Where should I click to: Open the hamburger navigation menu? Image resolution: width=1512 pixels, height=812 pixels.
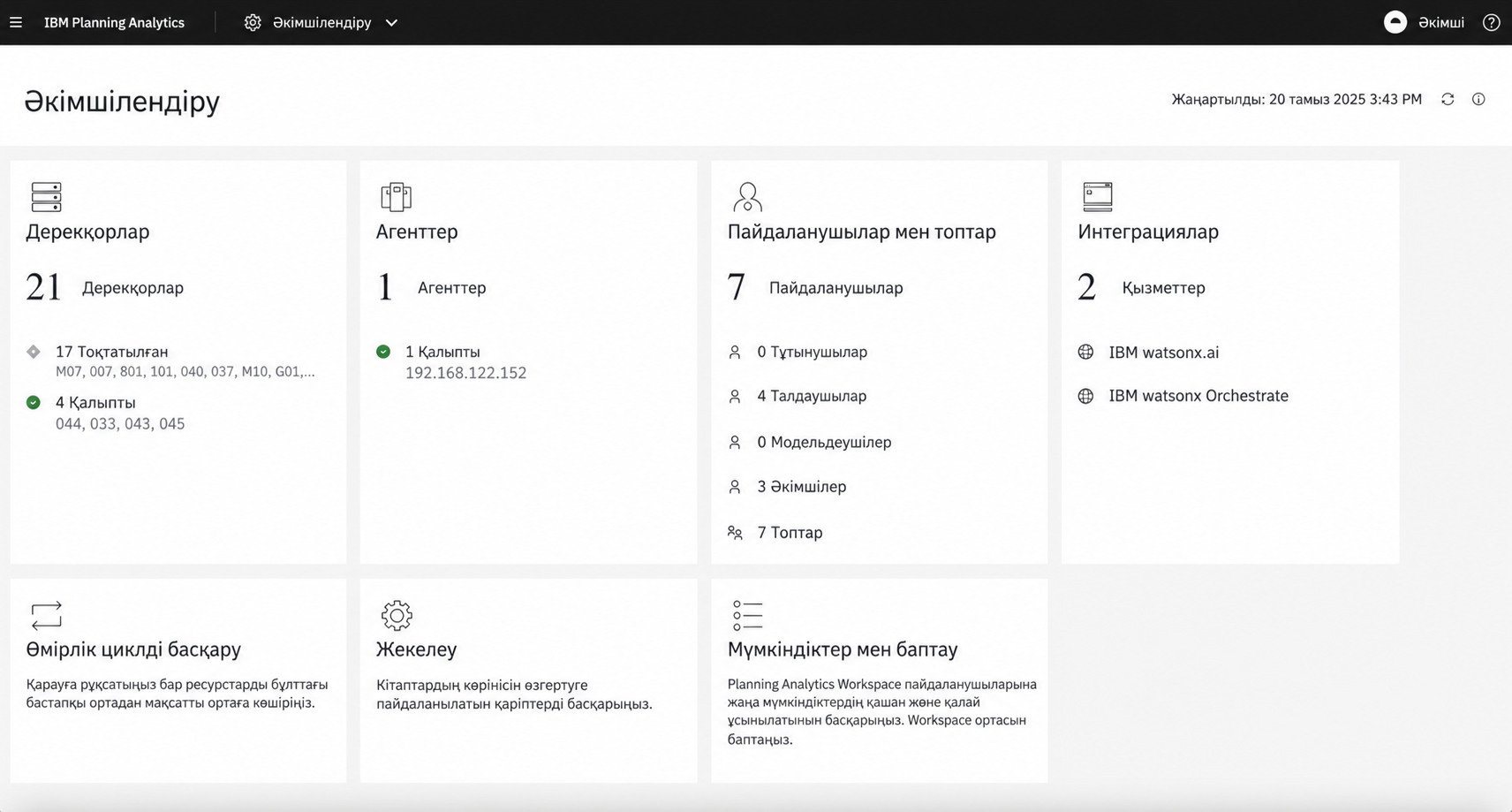tap(16, 22)
